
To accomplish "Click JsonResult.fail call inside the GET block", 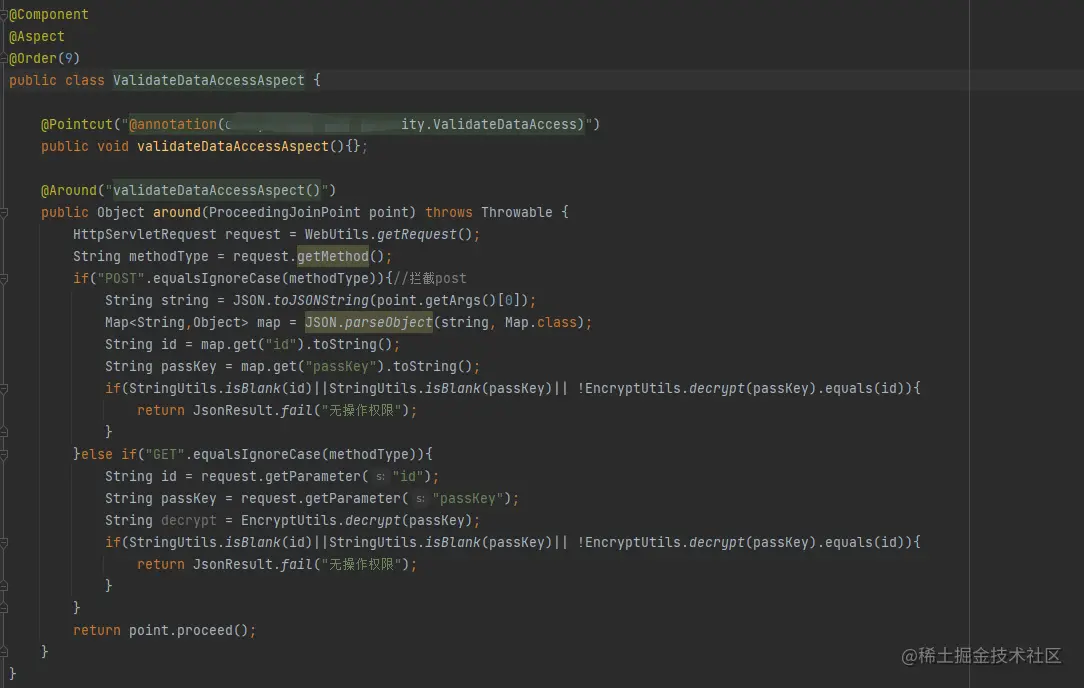I will tap(253, 565).
